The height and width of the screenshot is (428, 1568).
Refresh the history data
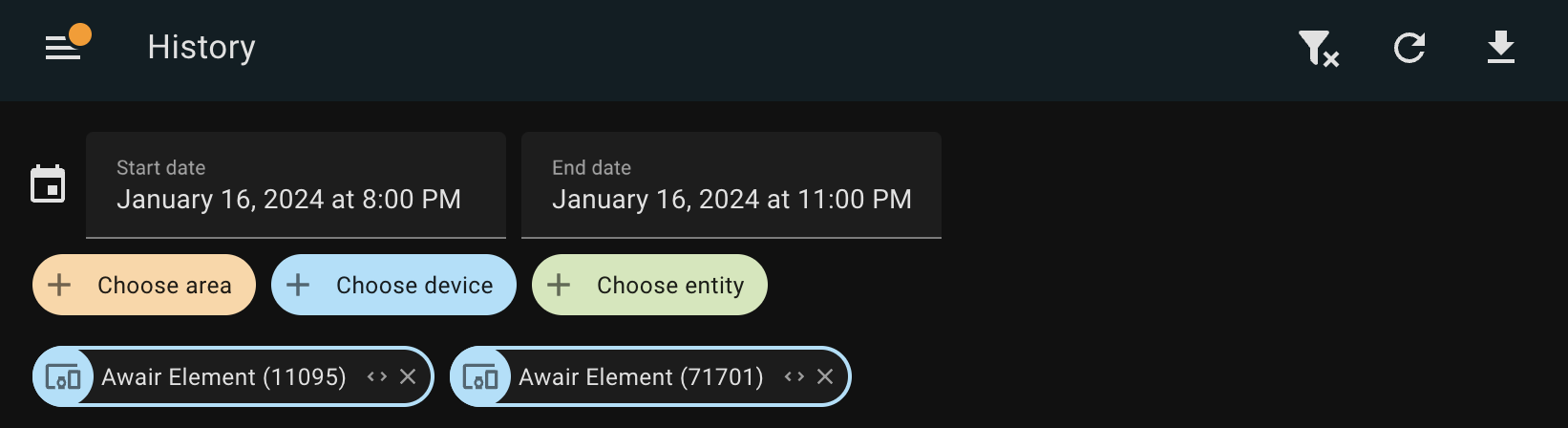tap(1409, 48)
